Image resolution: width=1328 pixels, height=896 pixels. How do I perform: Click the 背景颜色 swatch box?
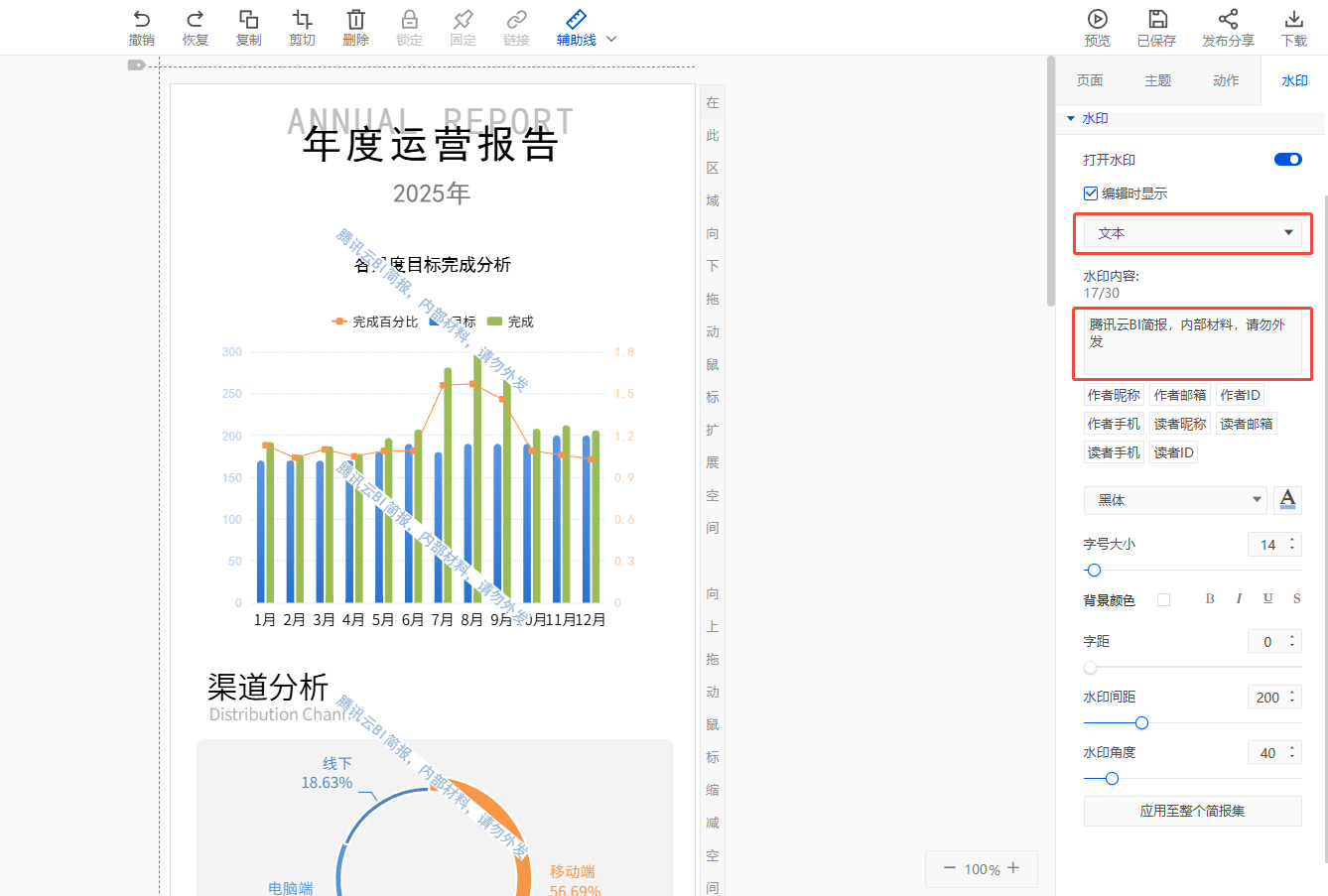coord(1163,599)
